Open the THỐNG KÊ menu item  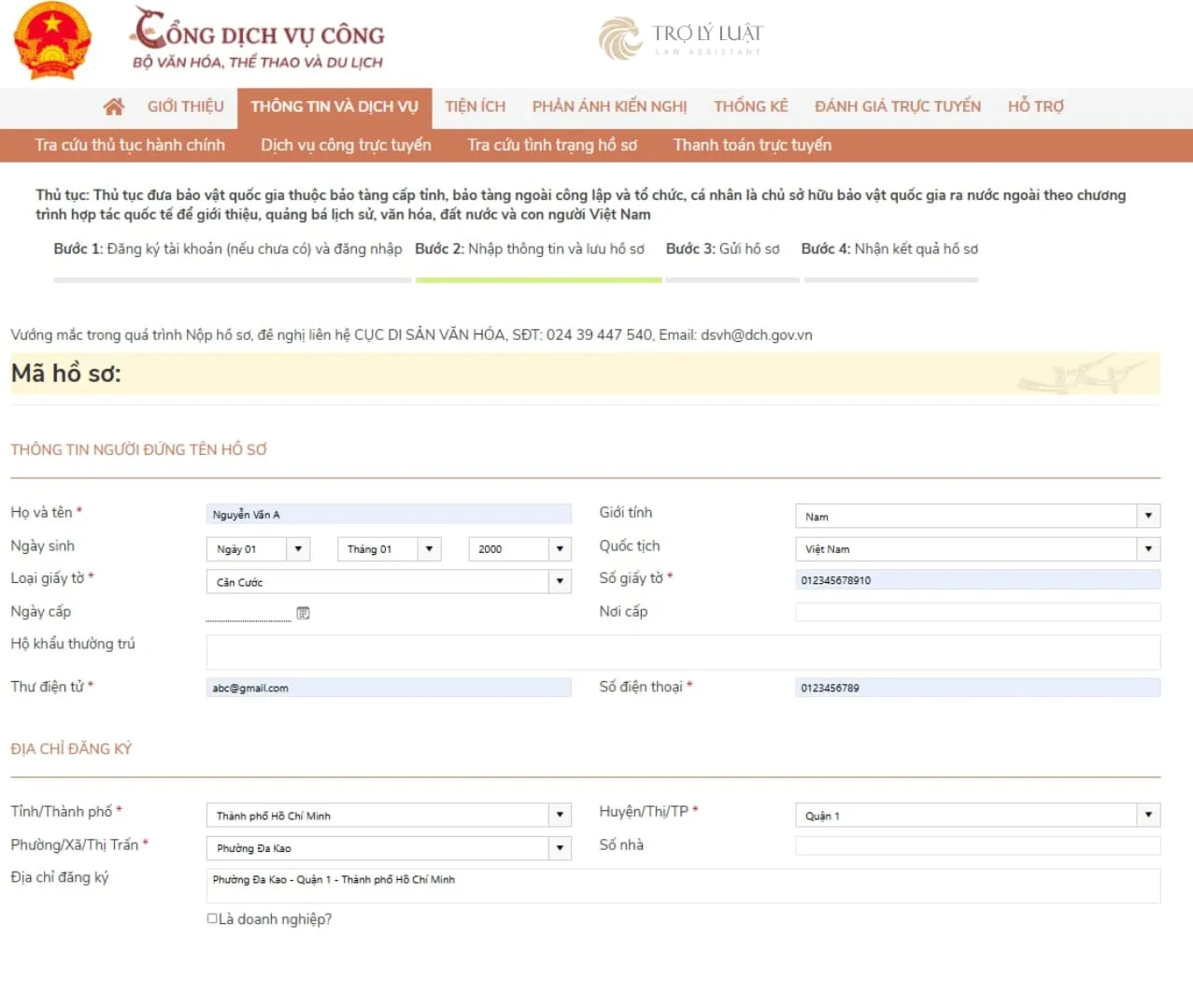(750, 106)
